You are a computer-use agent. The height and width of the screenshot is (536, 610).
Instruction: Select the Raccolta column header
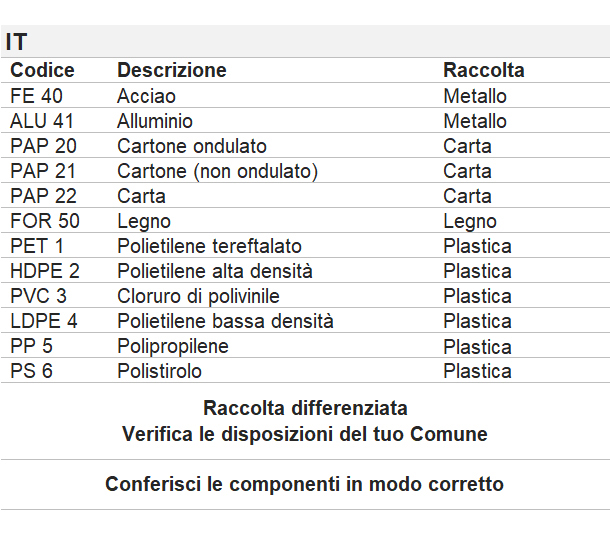(484, 70)
